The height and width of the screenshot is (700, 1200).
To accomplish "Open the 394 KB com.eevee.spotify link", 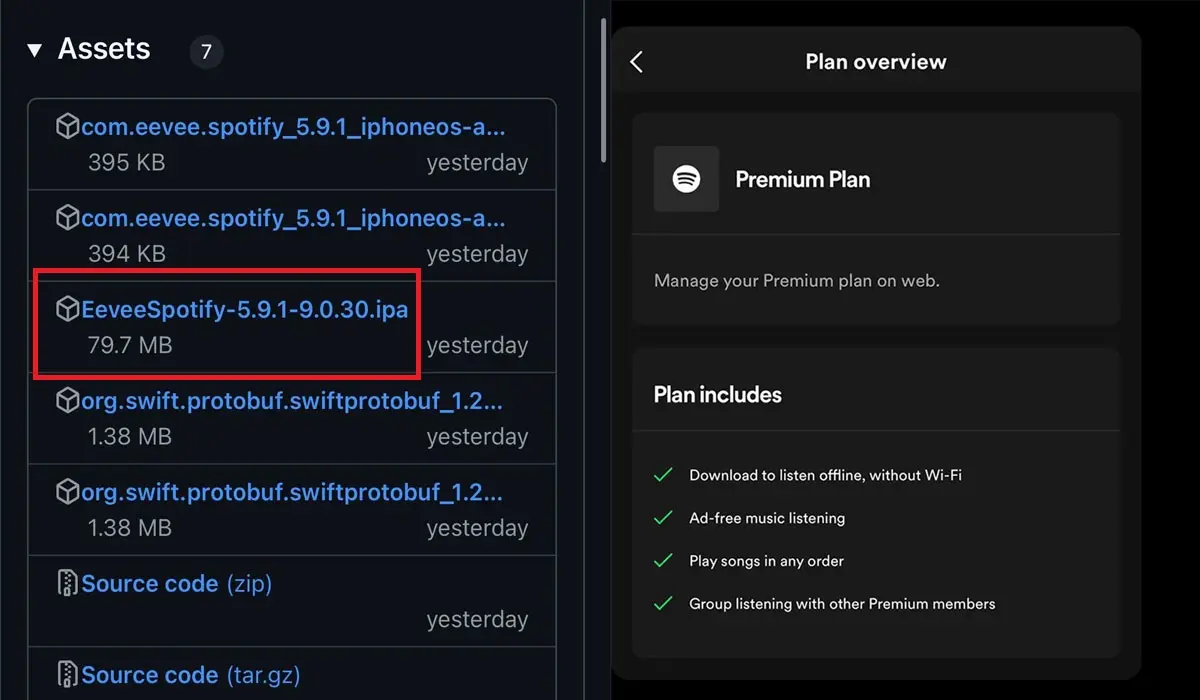I will click(293, 218).
